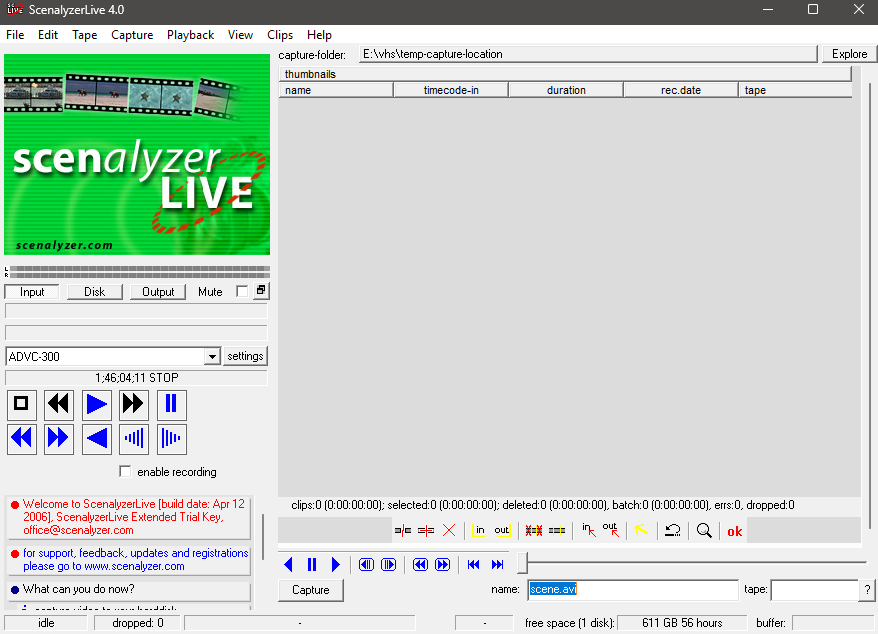Click the magnifier search icon
The width and height of the screenshot is (878, 634).
(704, 531)
